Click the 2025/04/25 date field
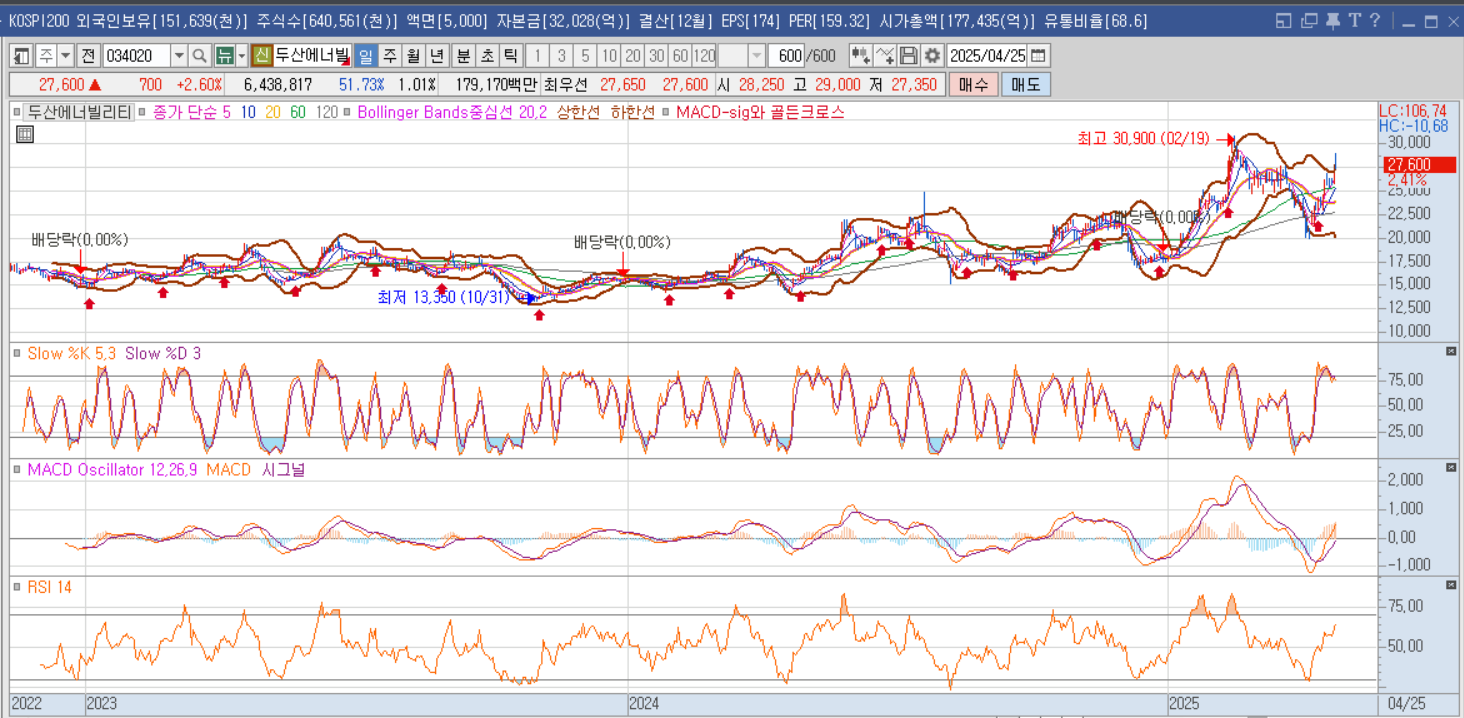The image size is (1464, 718). [987, 56]
